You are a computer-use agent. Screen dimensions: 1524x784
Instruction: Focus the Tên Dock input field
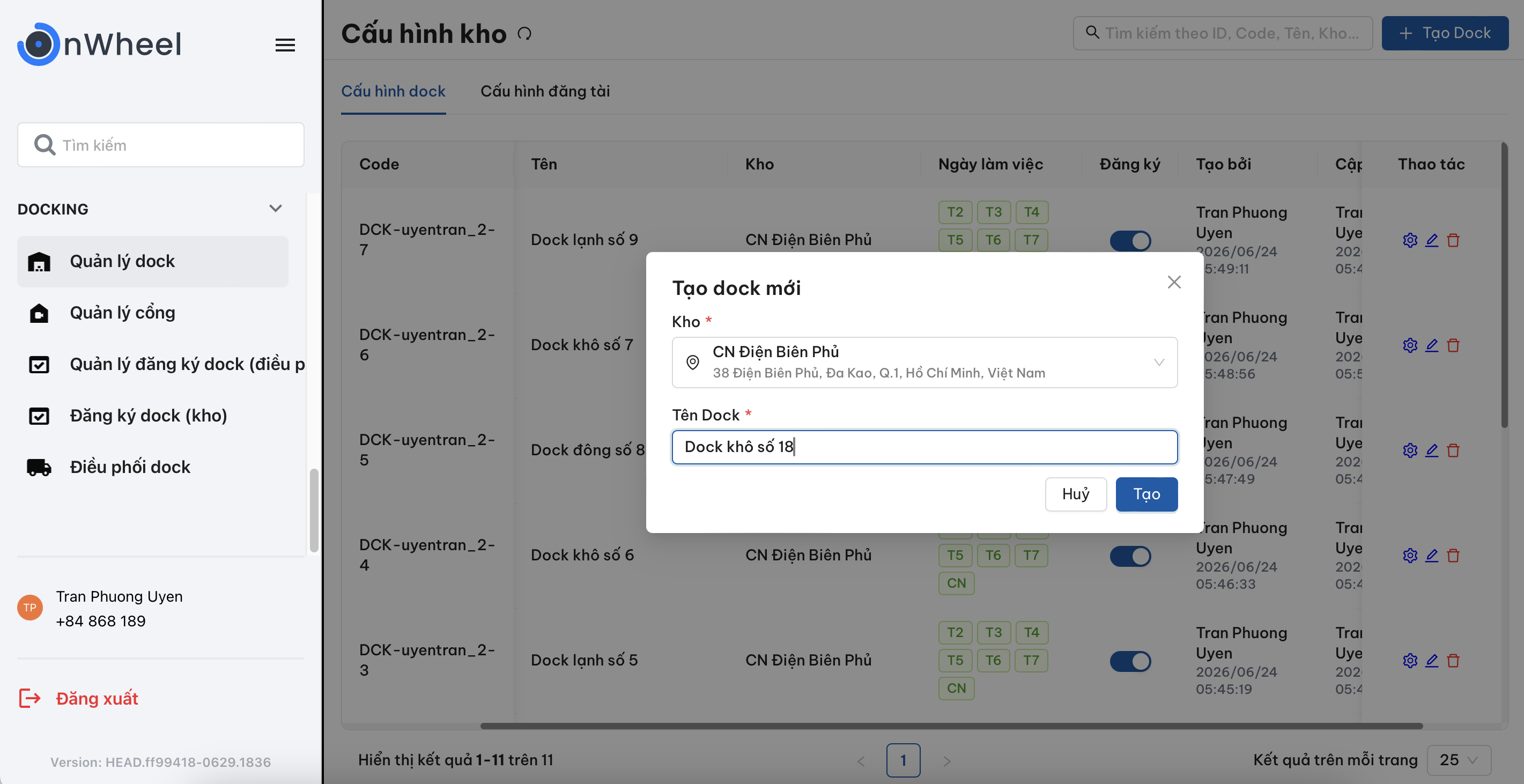tap(924, 447)
